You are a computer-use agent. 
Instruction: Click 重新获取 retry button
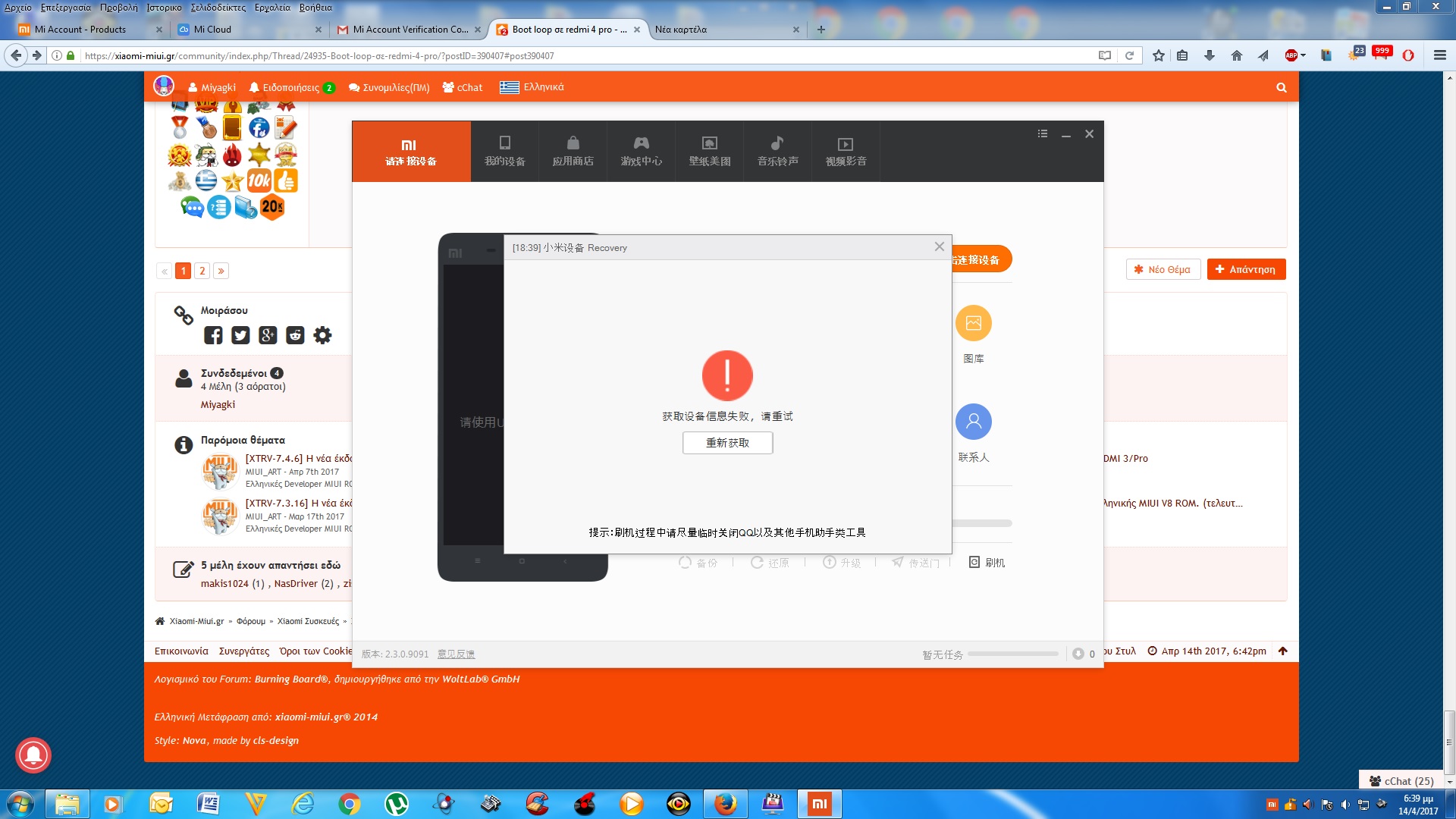tap(727, 443)
